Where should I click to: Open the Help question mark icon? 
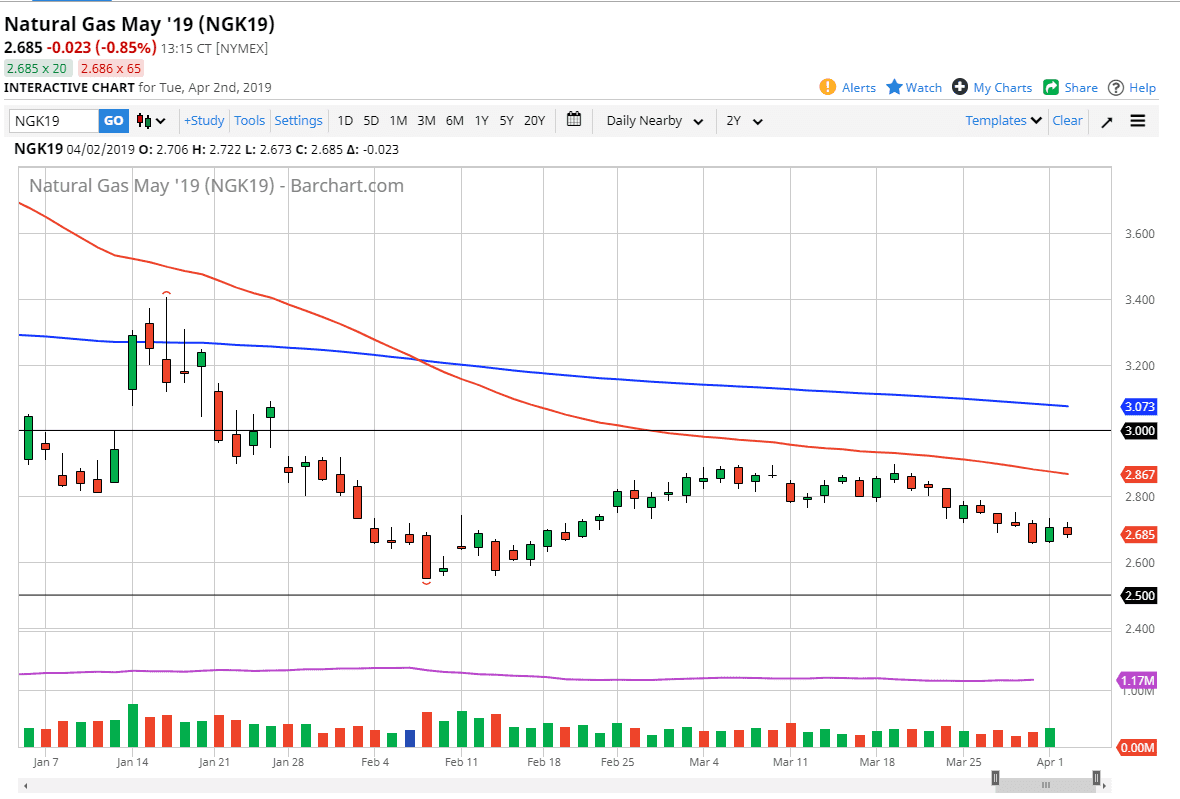tap(1116, 87)
